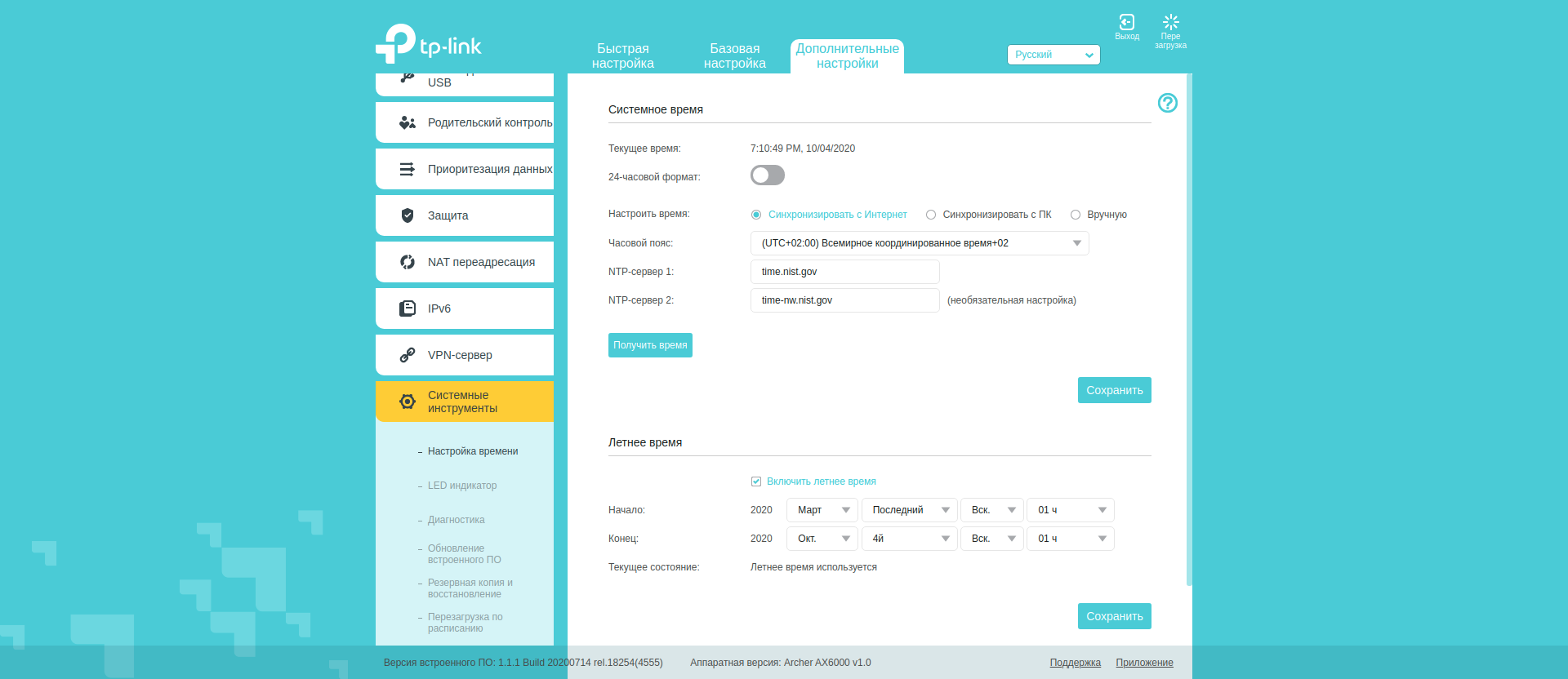This screenshot has width=1568, height=679.
Task: Click the Reboot icon in header
Action: click(1170, 23)
